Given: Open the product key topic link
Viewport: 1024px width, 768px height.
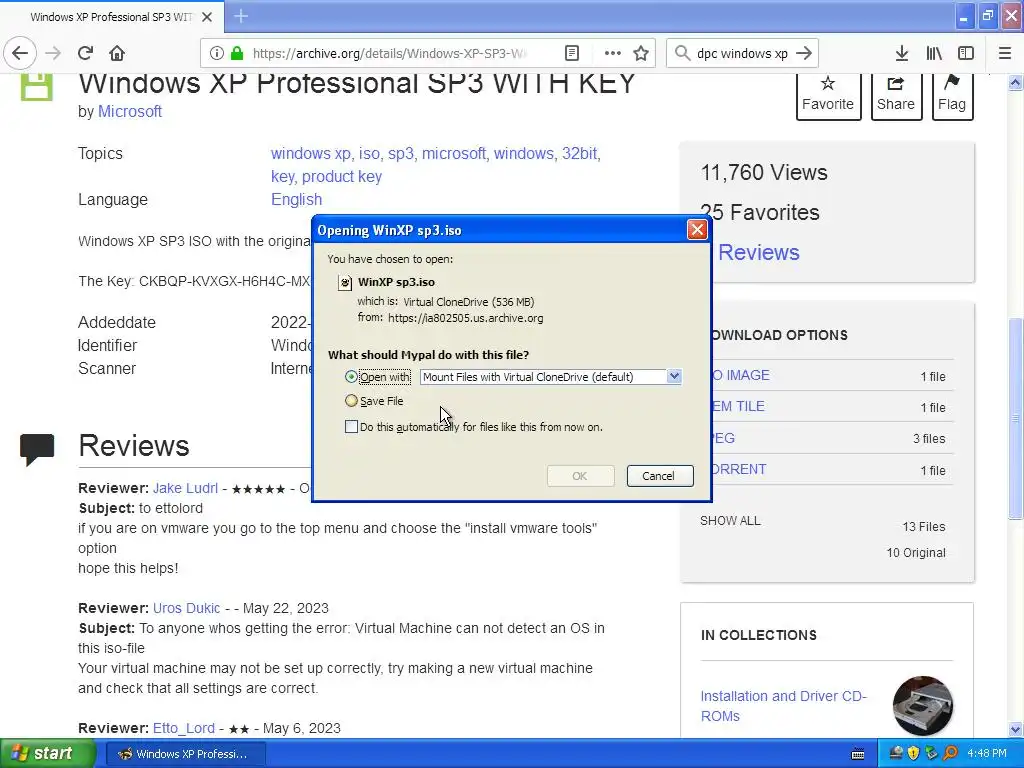Looking at the screenshot, I should 342,176.
